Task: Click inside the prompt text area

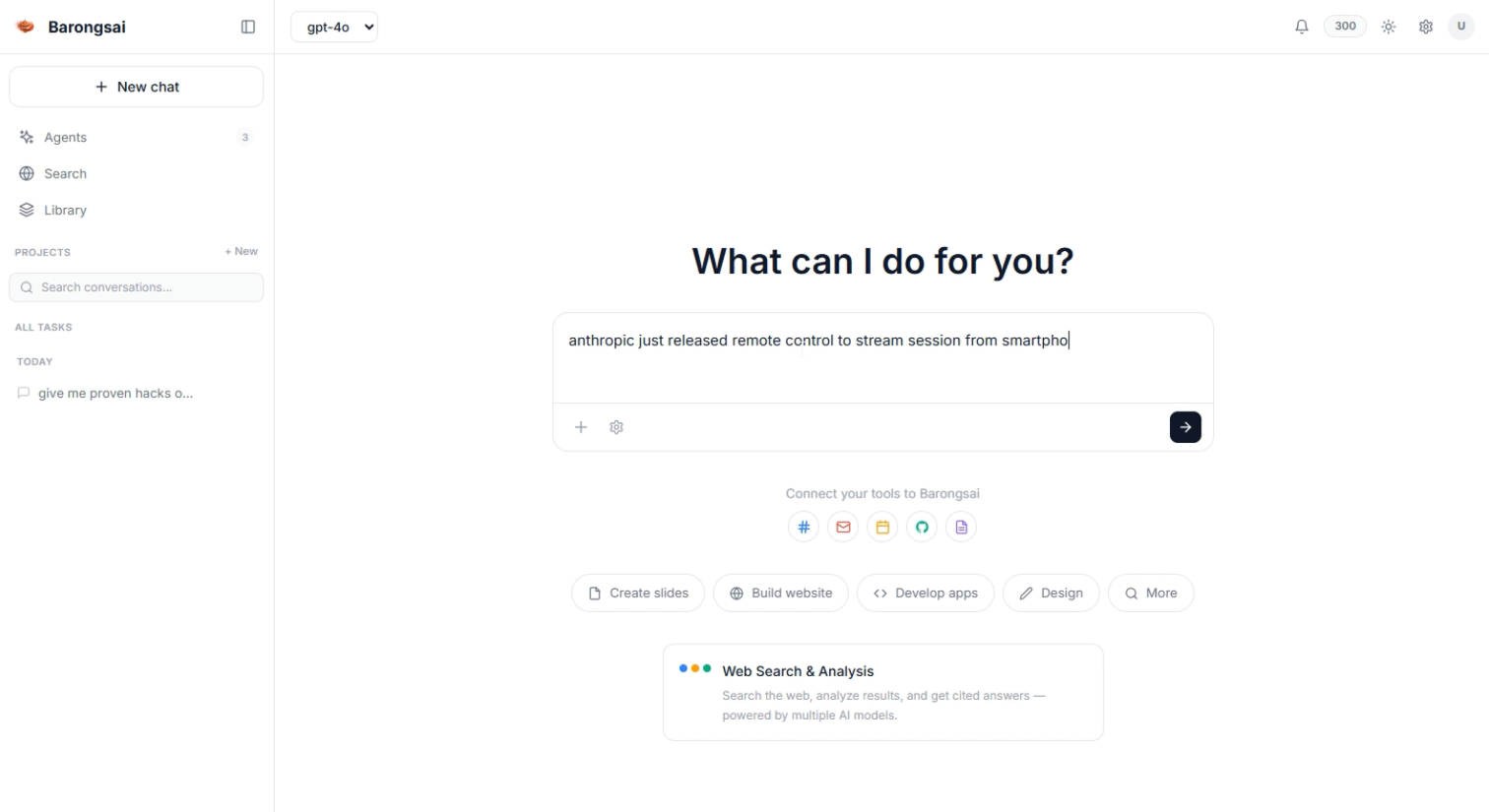Action: pyautogui.click(x=882, y=359)
